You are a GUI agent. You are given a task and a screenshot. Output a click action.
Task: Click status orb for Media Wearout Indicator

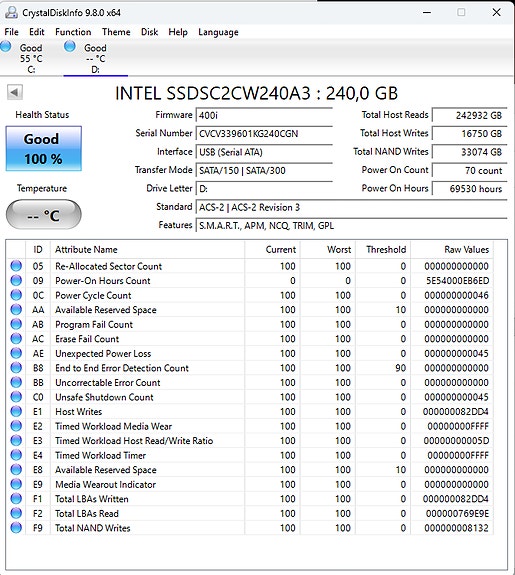16,484
